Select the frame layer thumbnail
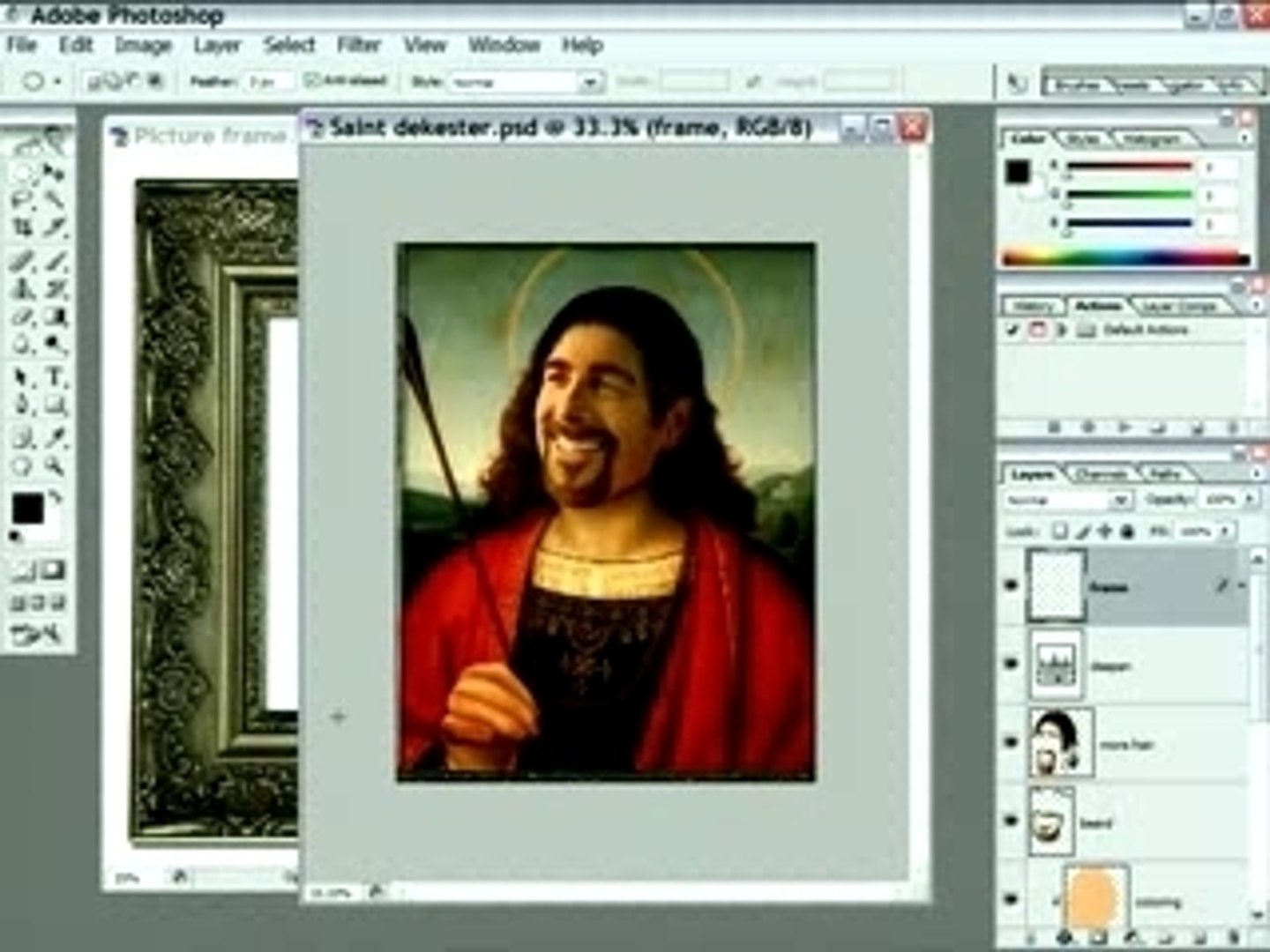 coord(1057,586)
